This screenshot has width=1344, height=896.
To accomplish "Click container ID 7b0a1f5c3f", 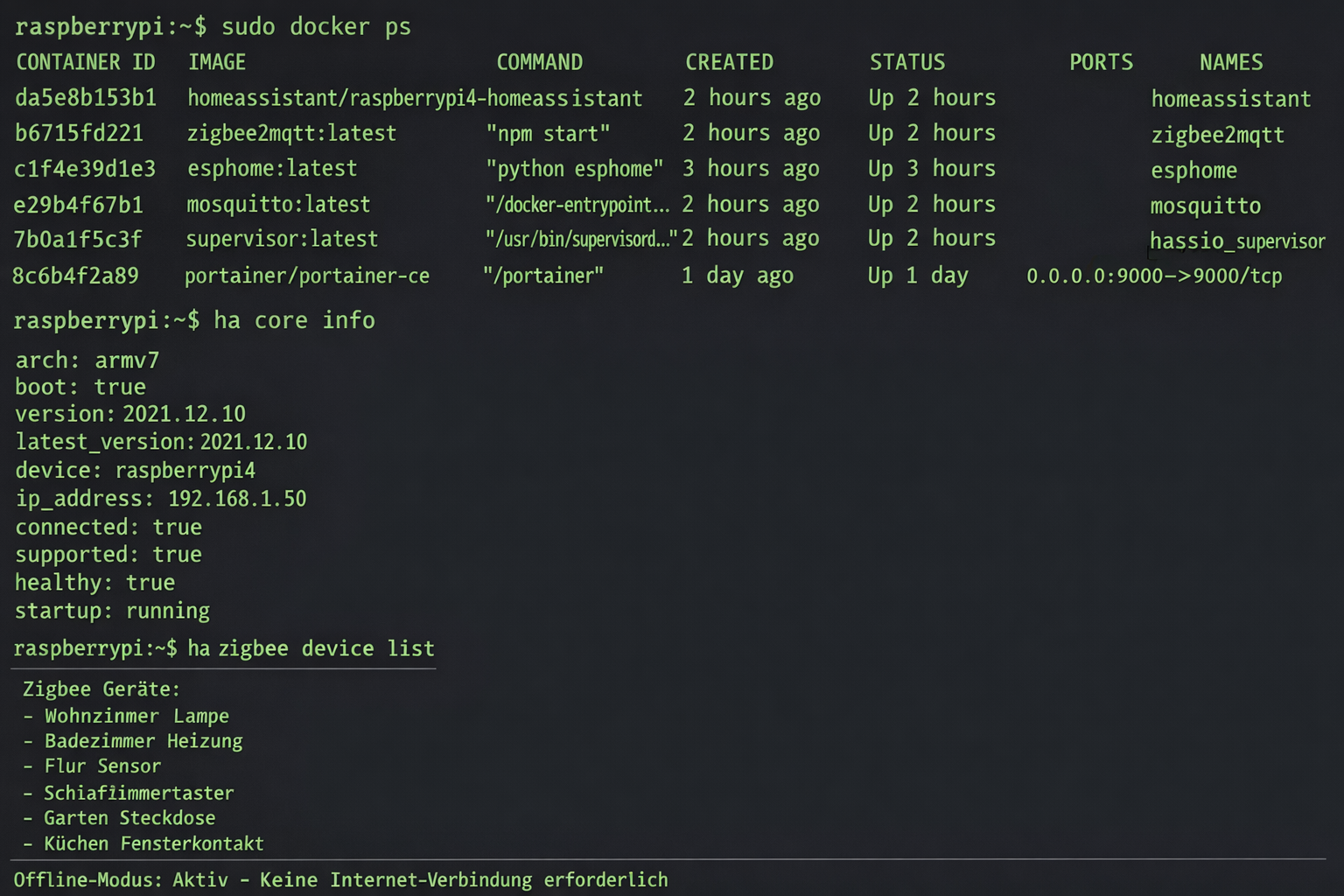I will point(77,239).
